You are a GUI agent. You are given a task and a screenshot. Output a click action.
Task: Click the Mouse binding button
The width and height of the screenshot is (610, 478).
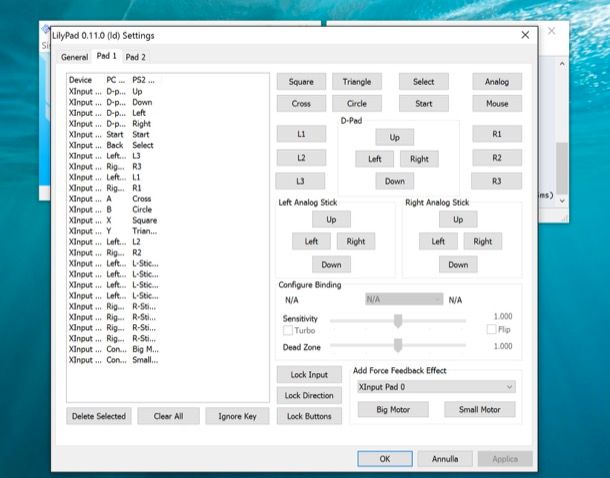pos(497,103)
